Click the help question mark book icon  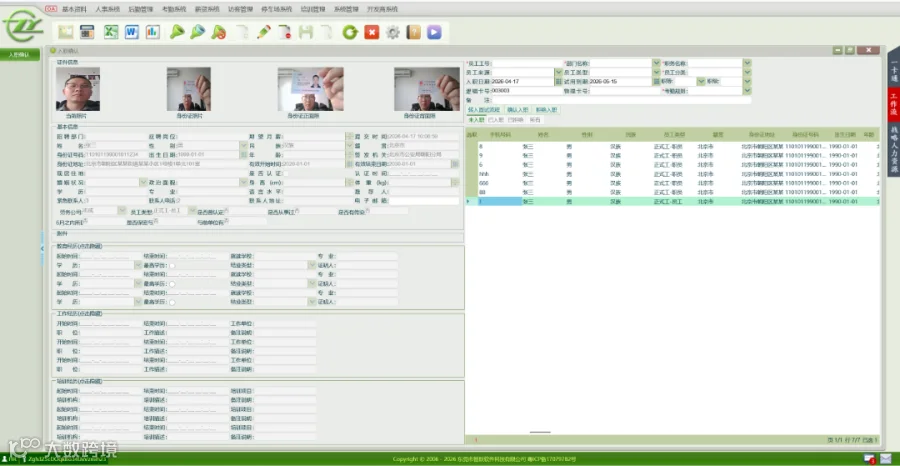(x=413, y=32)
